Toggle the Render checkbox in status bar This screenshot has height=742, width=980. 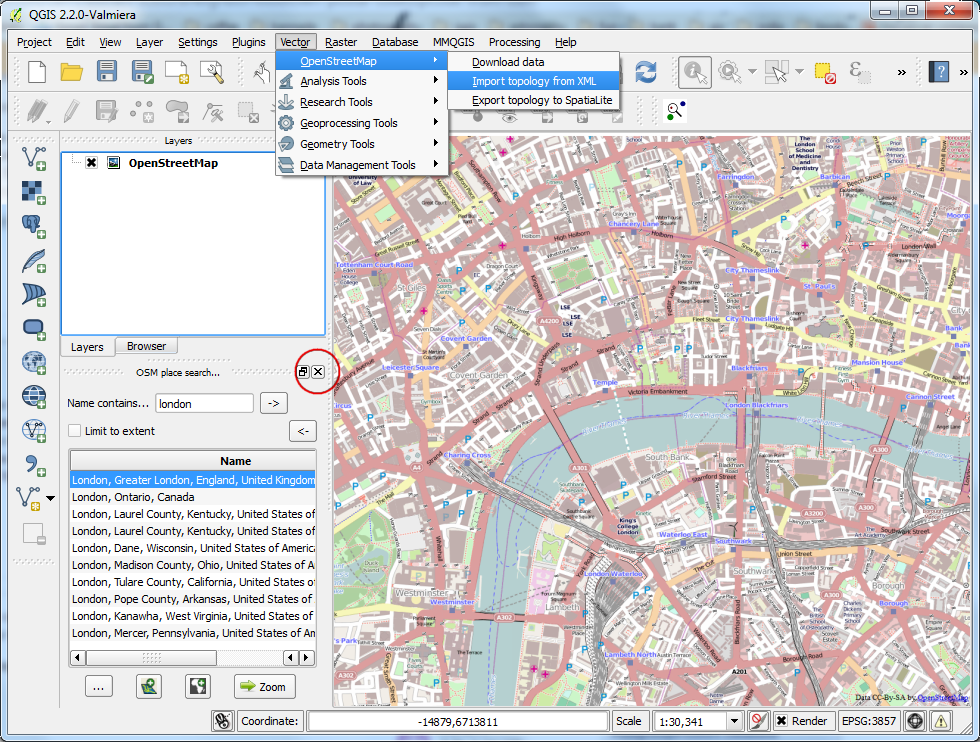[782, 721]
